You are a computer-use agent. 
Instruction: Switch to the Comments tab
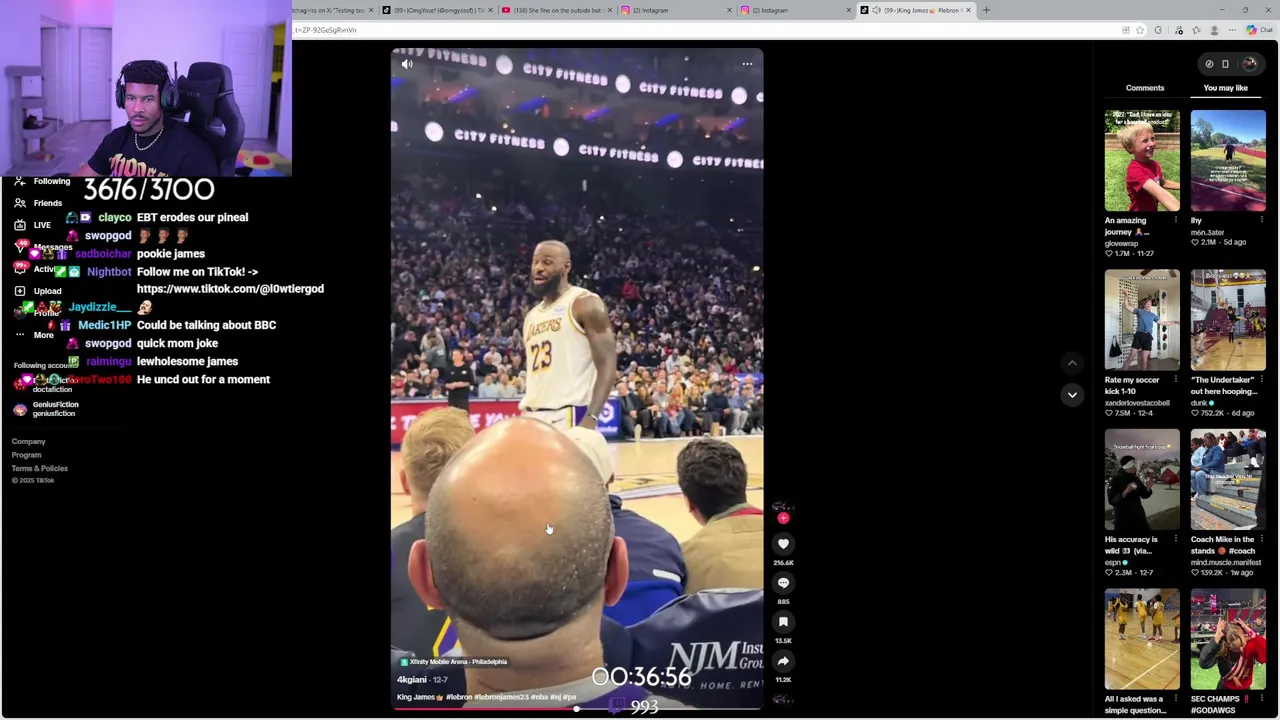point(1145,88)
